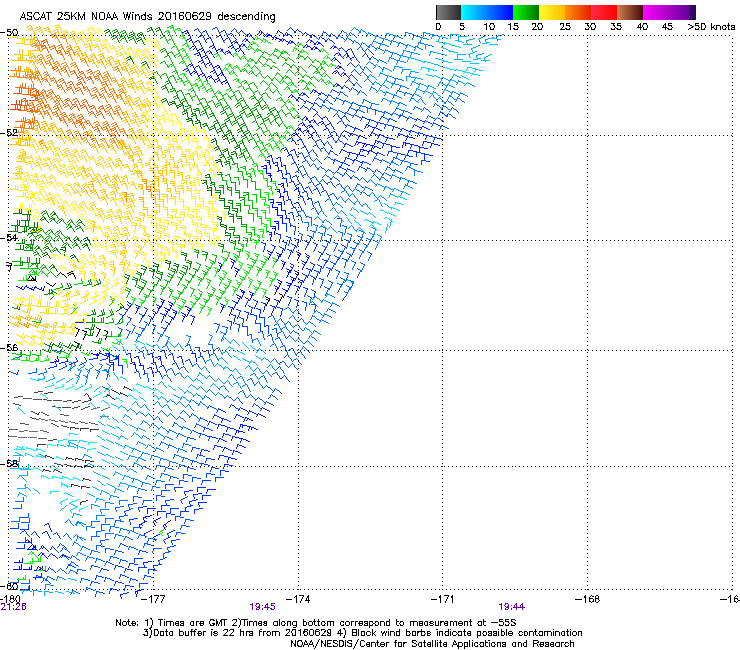Click the latitude label '-54'
The image size is (740, 650).
pyautogui.click(x=10, y=238)
